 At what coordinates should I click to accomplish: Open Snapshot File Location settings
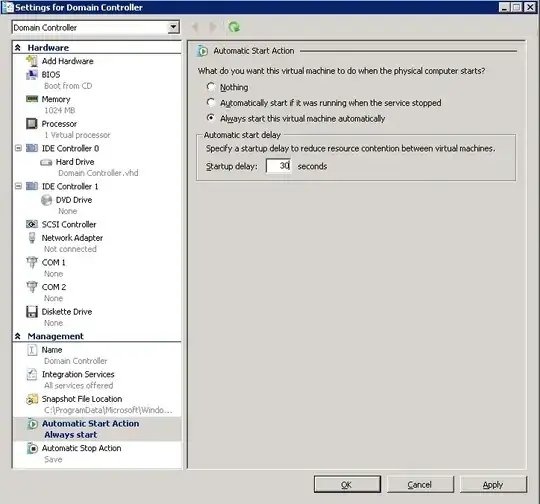82,399
